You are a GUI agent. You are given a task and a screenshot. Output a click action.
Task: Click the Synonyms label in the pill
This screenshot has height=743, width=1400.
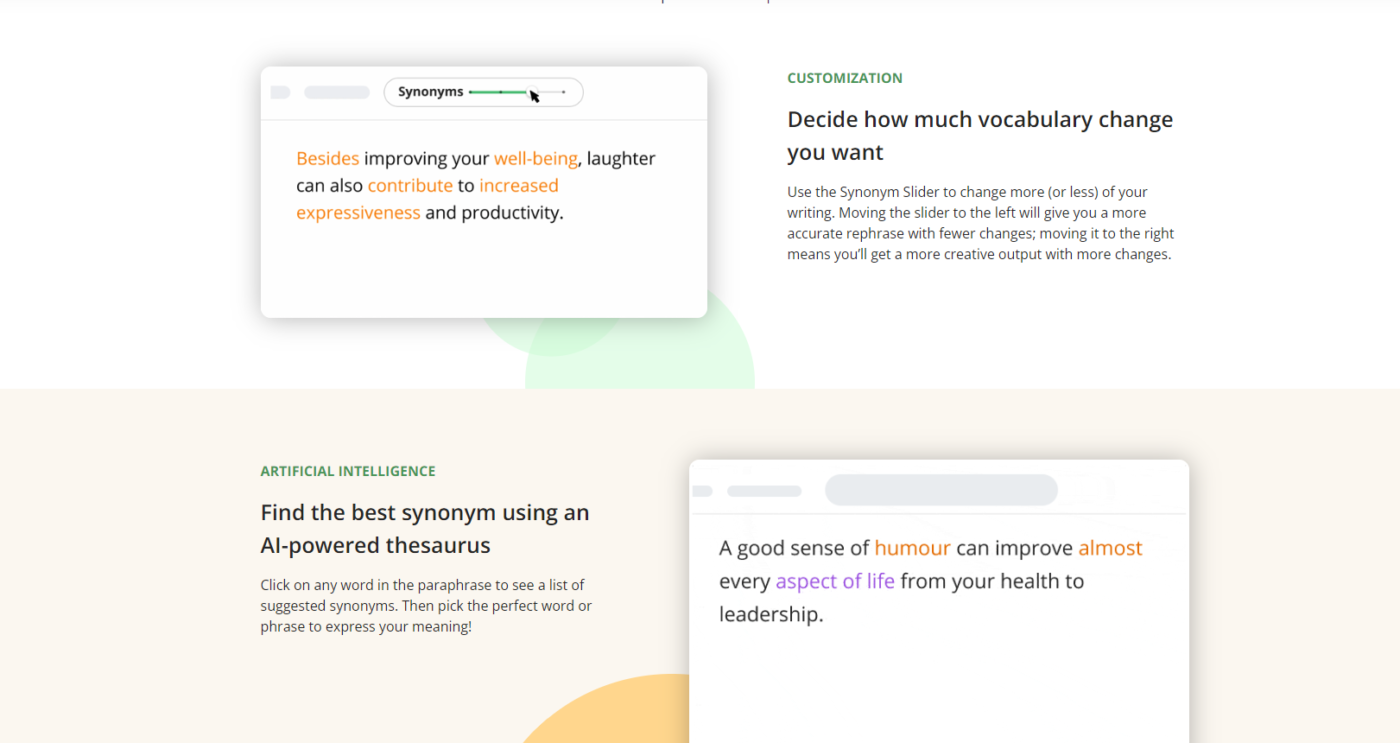click(430, 92)
